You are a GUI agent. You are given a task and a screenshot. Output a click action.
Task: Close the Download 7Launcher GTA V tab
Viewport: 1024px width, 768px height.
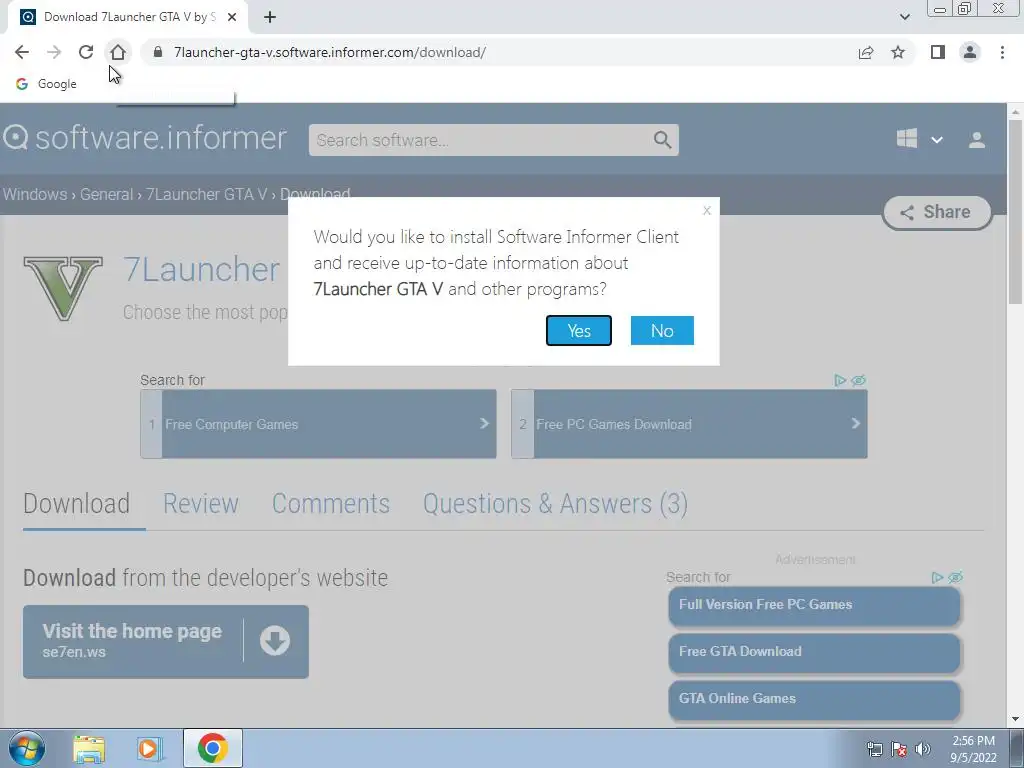[232, 17]
